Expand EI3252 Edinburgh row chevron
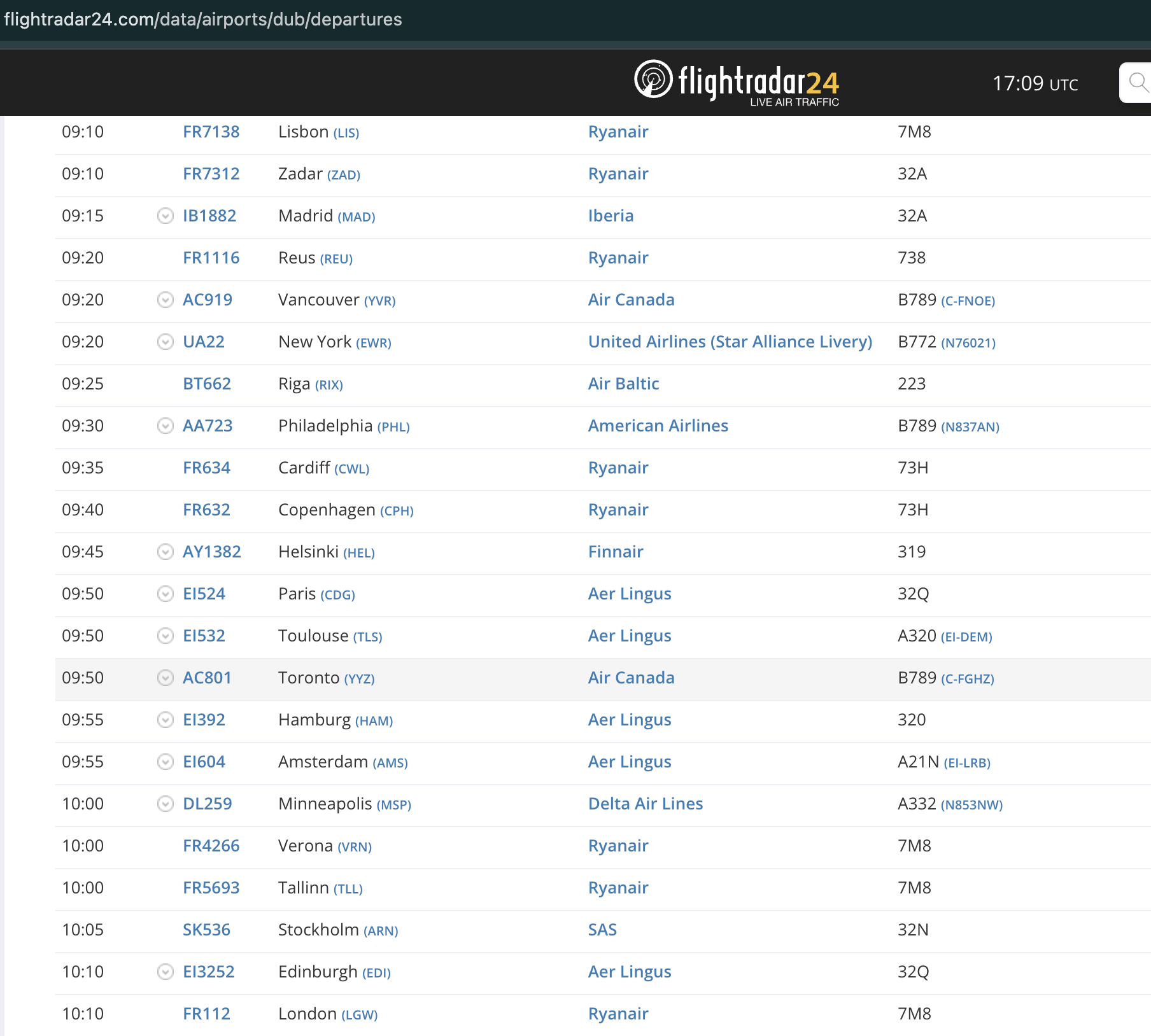 click(165, 972)
